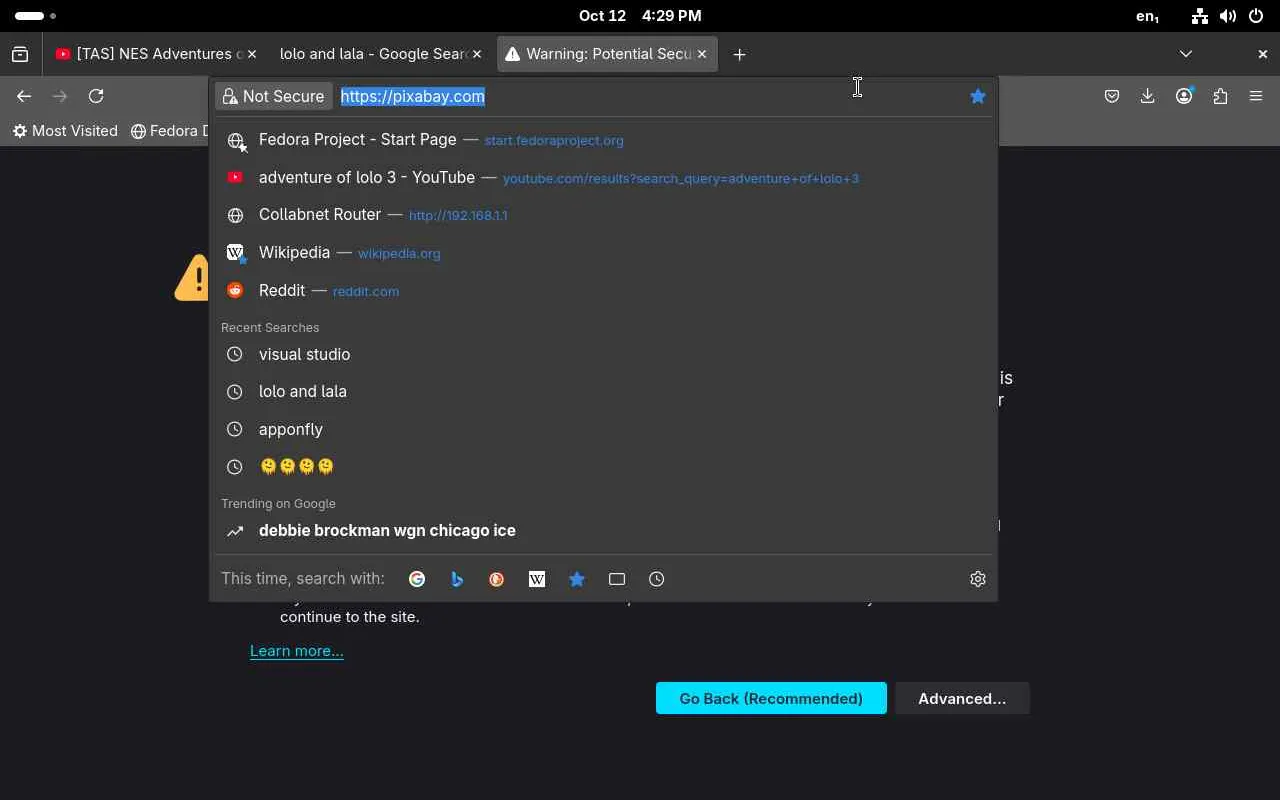Choose adventure of lolo 3 YouTube suggestion
This screenshot has width=1280, height=800.
coord(603,178)
